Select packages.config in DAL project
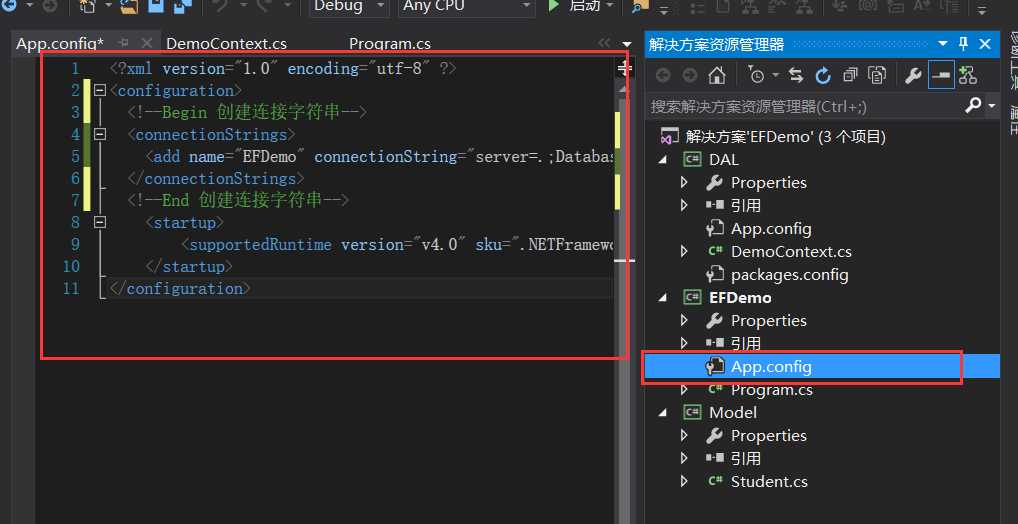The height and width of the screenshot is (524, 1018). (789, 275)
